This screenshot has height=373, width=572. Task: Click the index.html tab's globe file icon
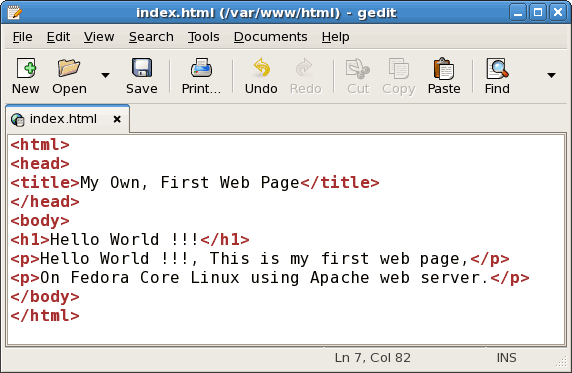pos(18,119)
